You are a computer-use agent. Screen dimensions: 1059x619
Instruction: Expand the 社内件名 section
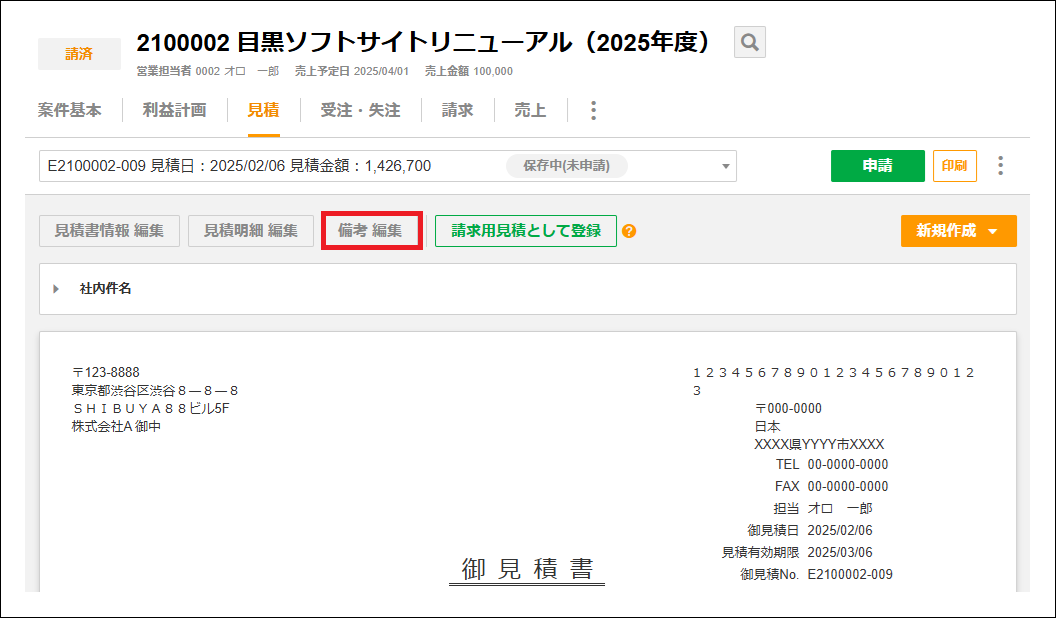coord(57,289)
